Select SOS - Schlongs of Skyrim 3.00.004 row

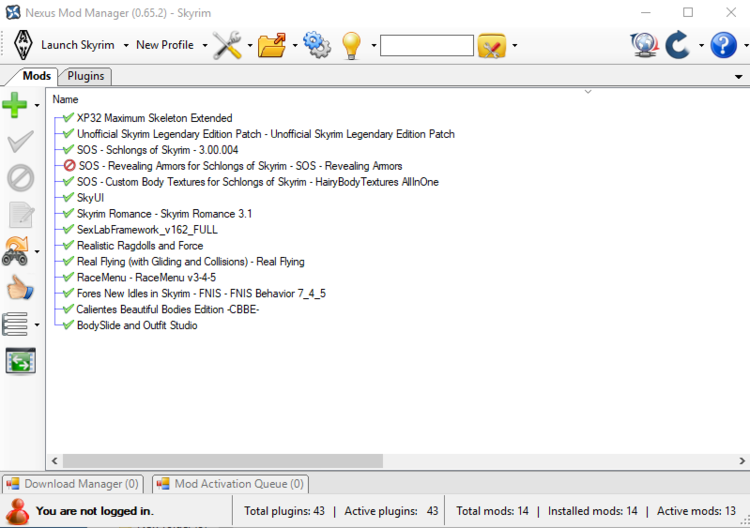[157, 150]
